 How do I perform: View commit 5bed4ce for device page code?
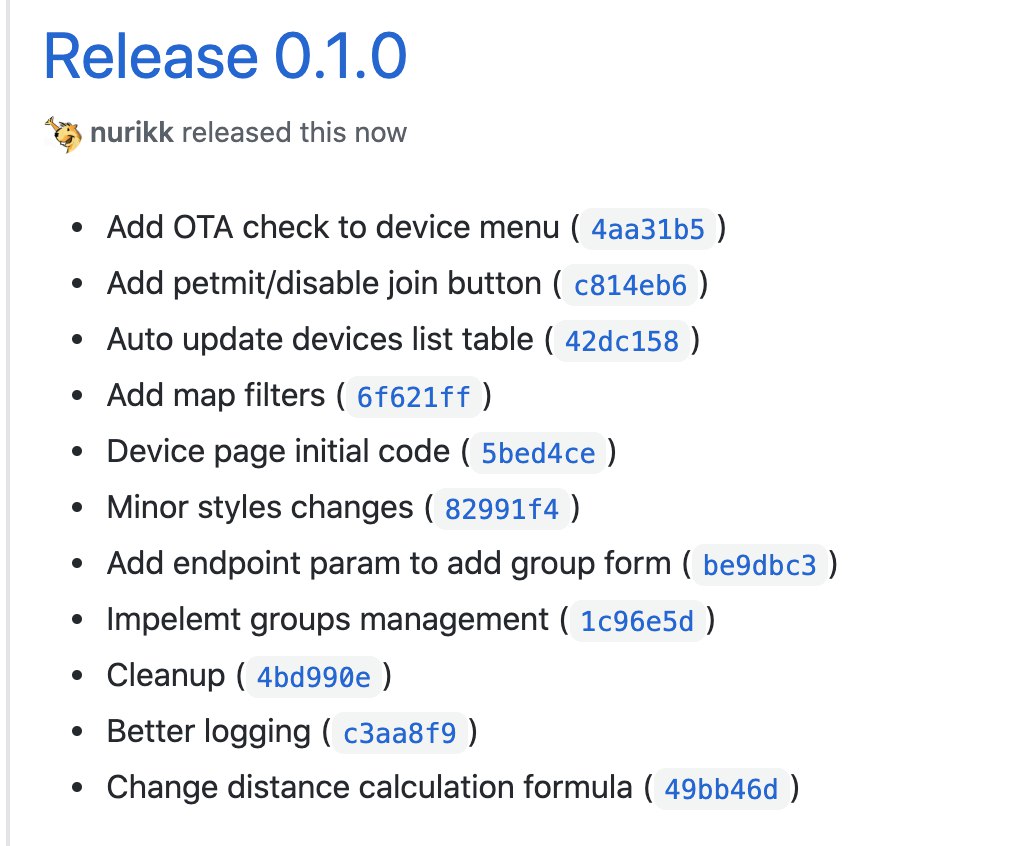[x=538, y=453]
